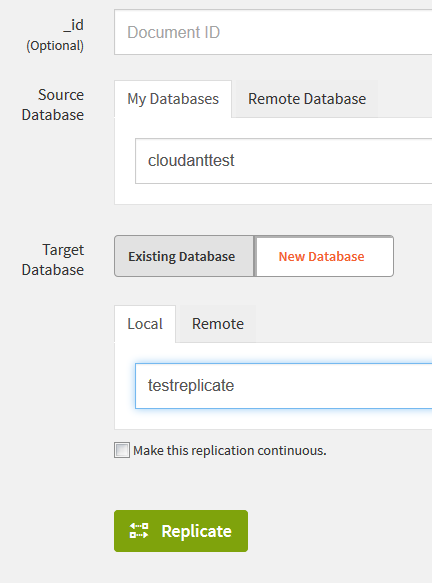Click the replicate arrows icon on the green button
The image size is (432, 583).
click(139, 531)
